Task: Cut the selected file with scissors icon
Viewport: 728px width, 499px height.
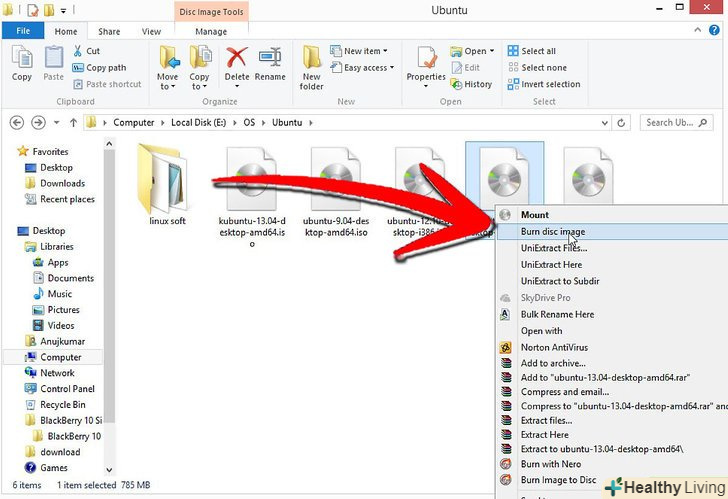Action: [x=87, y=51]
